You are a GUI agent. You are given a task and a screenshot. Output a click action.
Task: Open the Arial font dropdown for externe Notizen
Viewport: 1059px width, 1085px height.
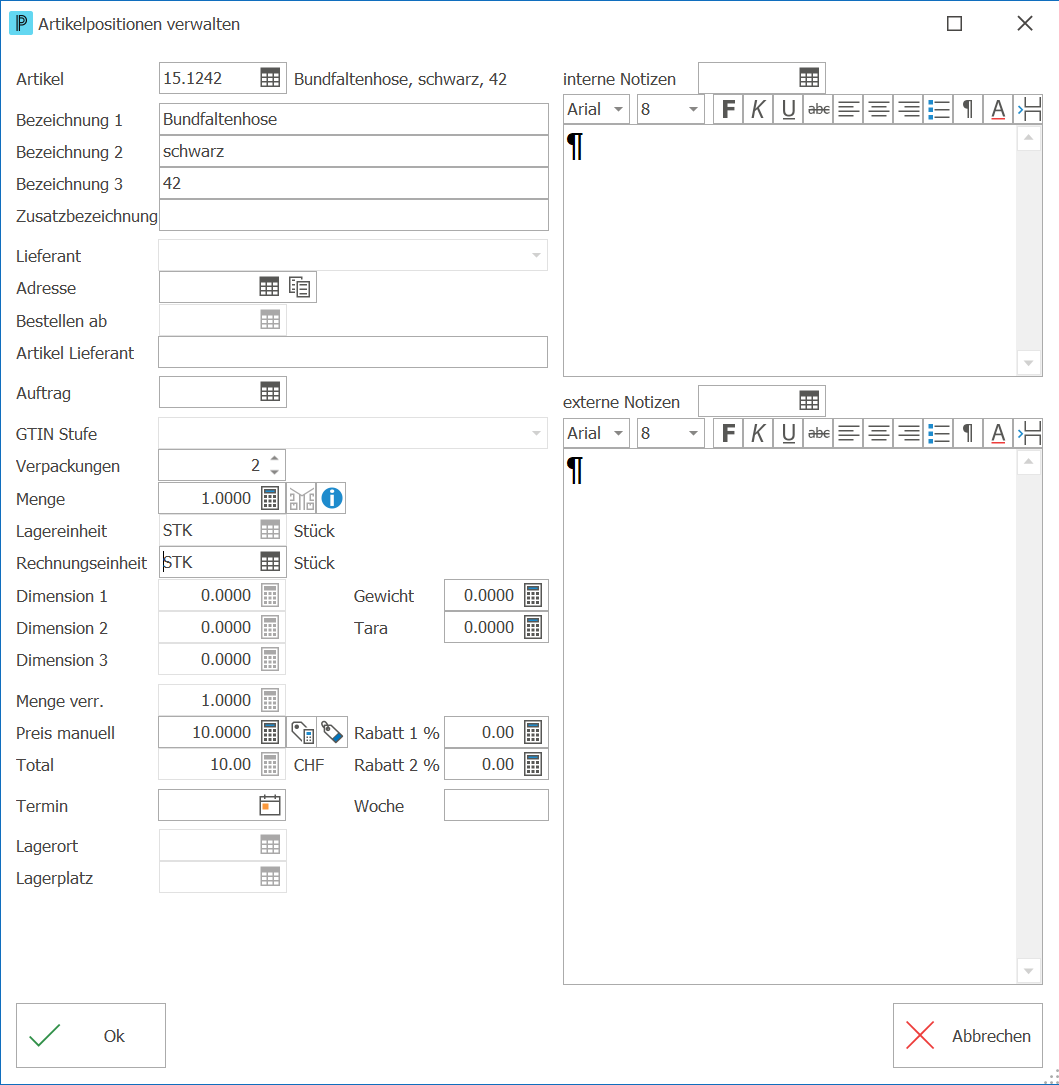click(x=618, y=433)
